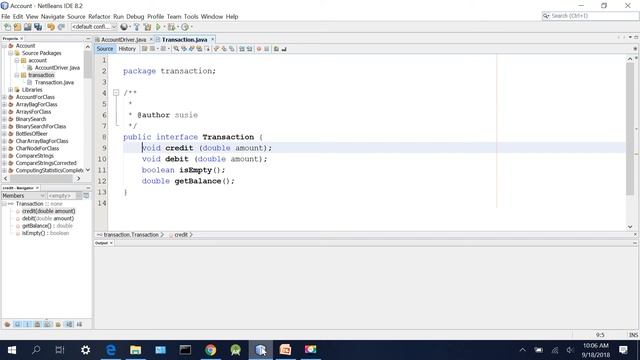Click transaction.Transaction breadcrumb

coord(131,235)
